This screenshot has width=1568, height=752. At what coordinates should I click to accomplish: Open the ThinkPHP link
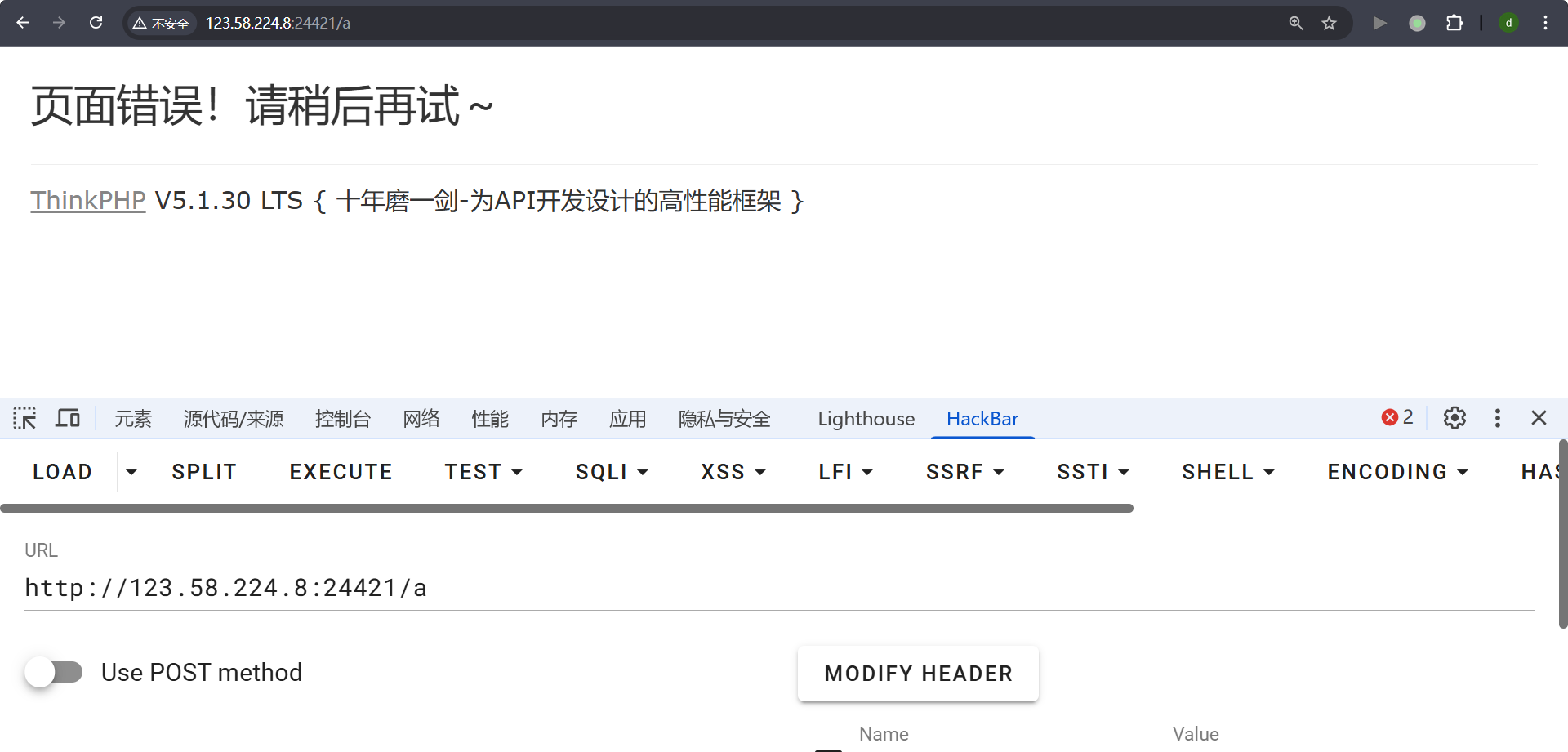coord(88,200)
